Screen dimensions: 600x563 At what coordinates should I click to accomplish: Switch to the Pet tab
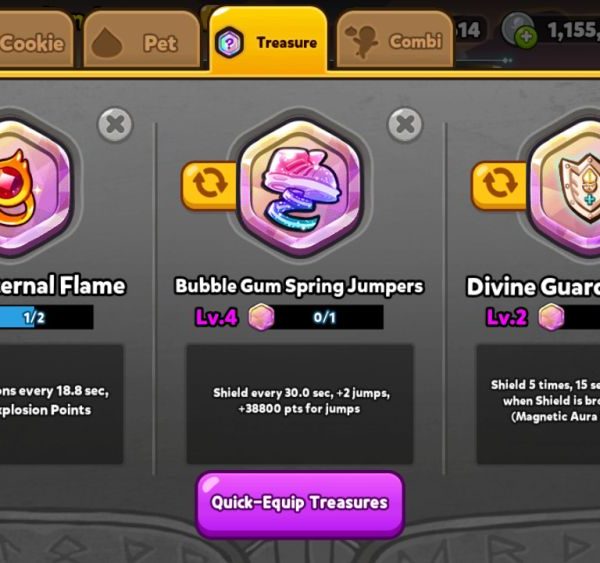pyautogui.click(x=142, y=40)
